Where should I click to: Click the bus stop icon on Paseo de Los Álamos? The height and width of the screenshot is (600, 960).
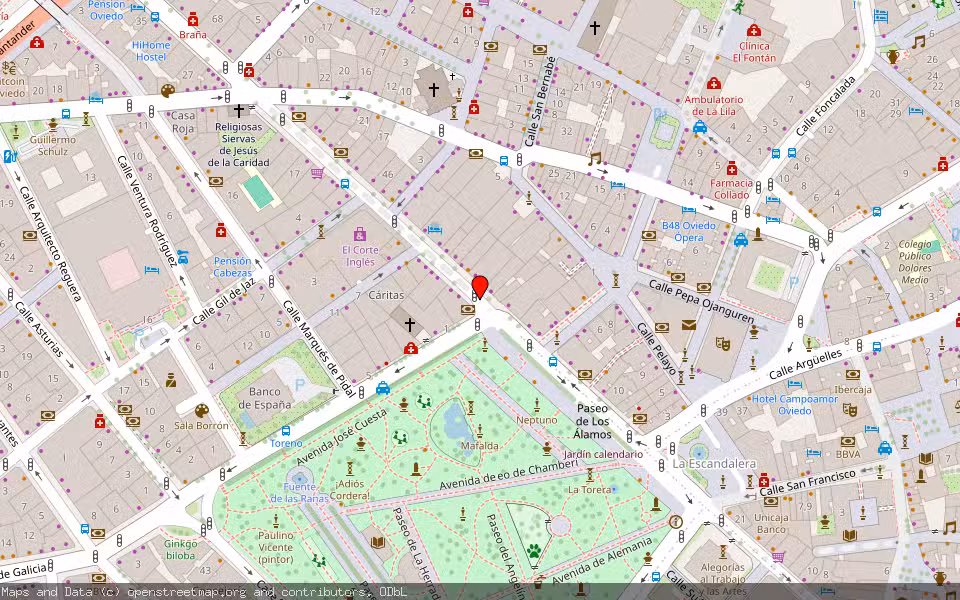(553, 362)
